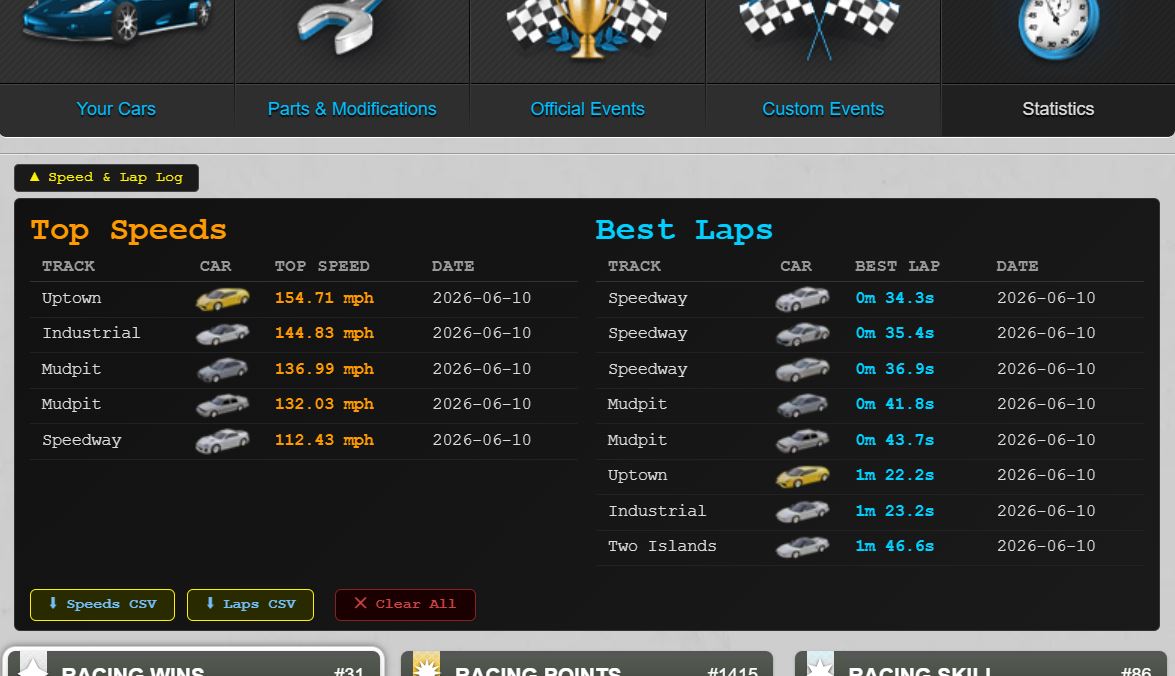1175x676 pixels.
Task: Open the Your Cars tab
Action: [x=116, y=109]
